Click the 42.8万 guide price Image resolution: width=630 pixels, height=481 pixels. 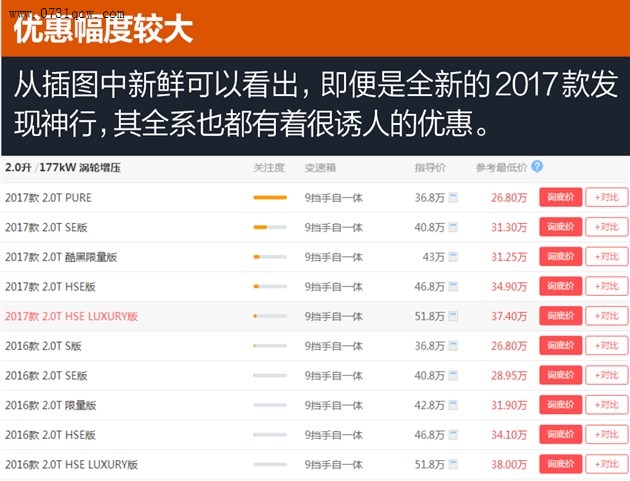[430, 405]
